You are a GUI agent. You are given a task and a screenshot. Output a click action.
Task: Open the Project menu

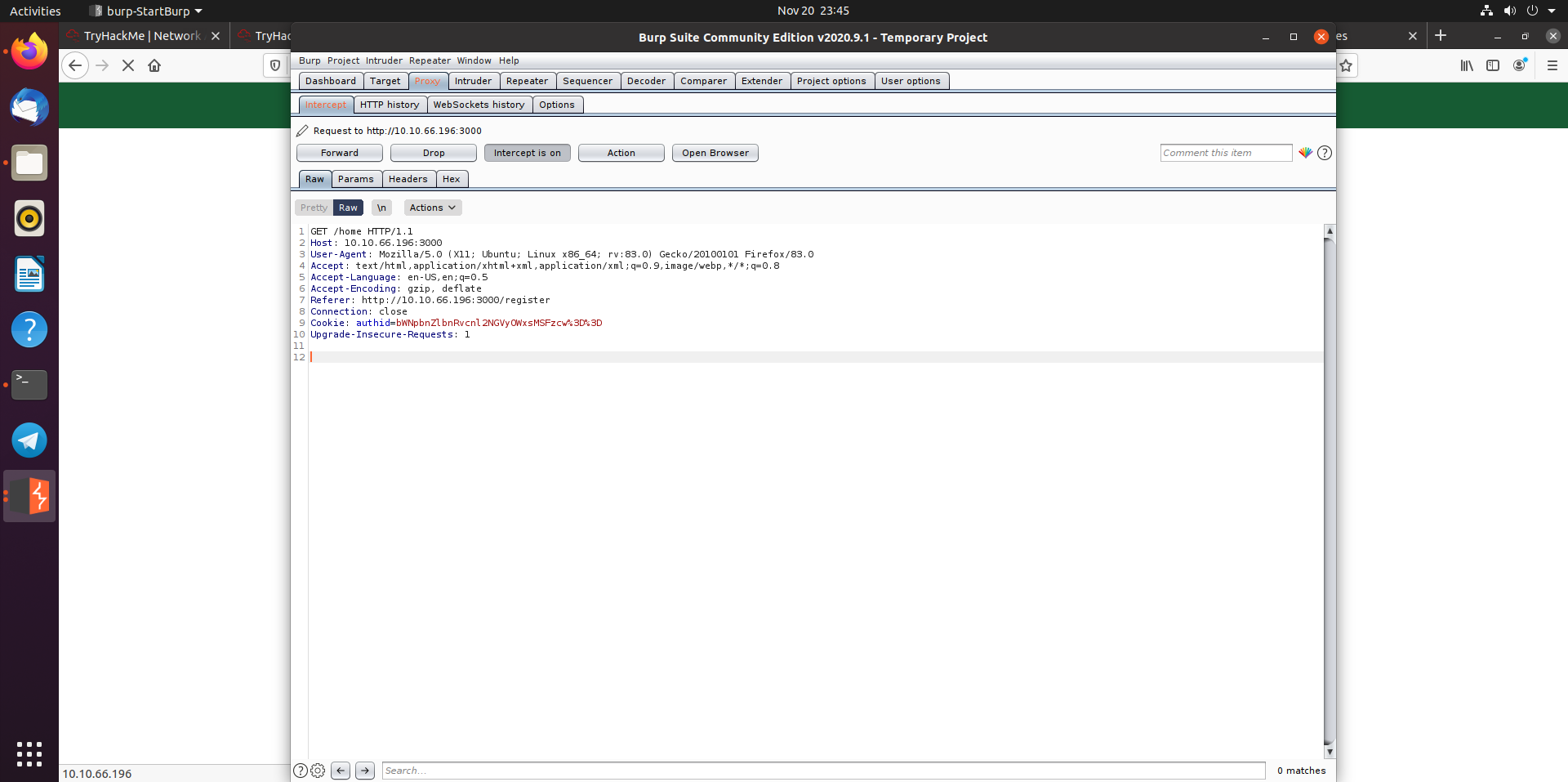pyautogui.click(x=343, y=60)
